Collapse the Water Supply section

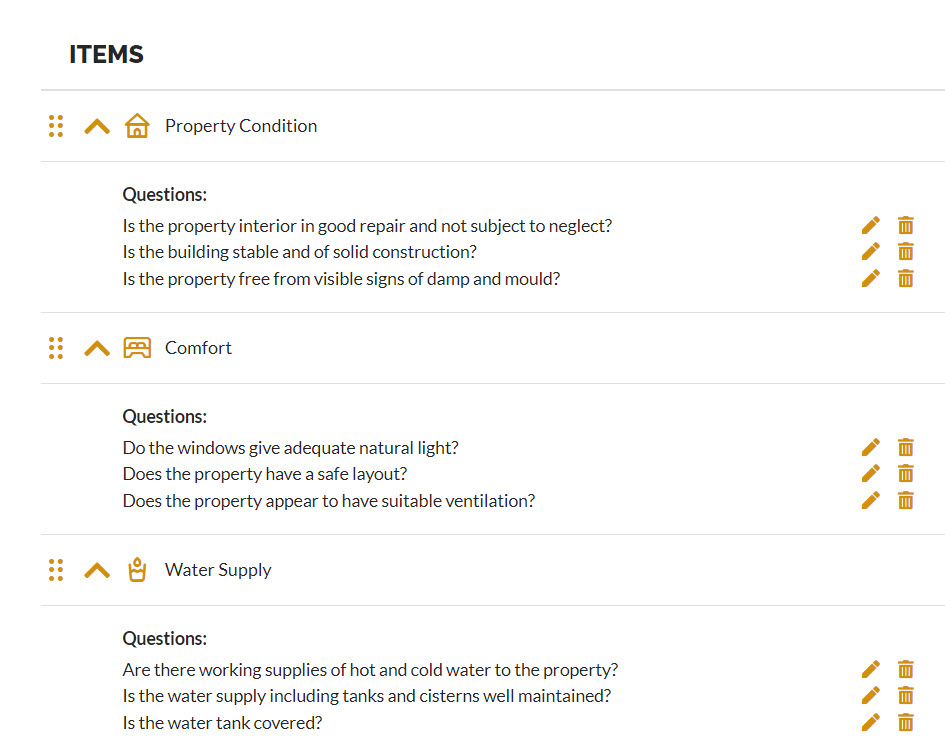(x=97, y=570)
